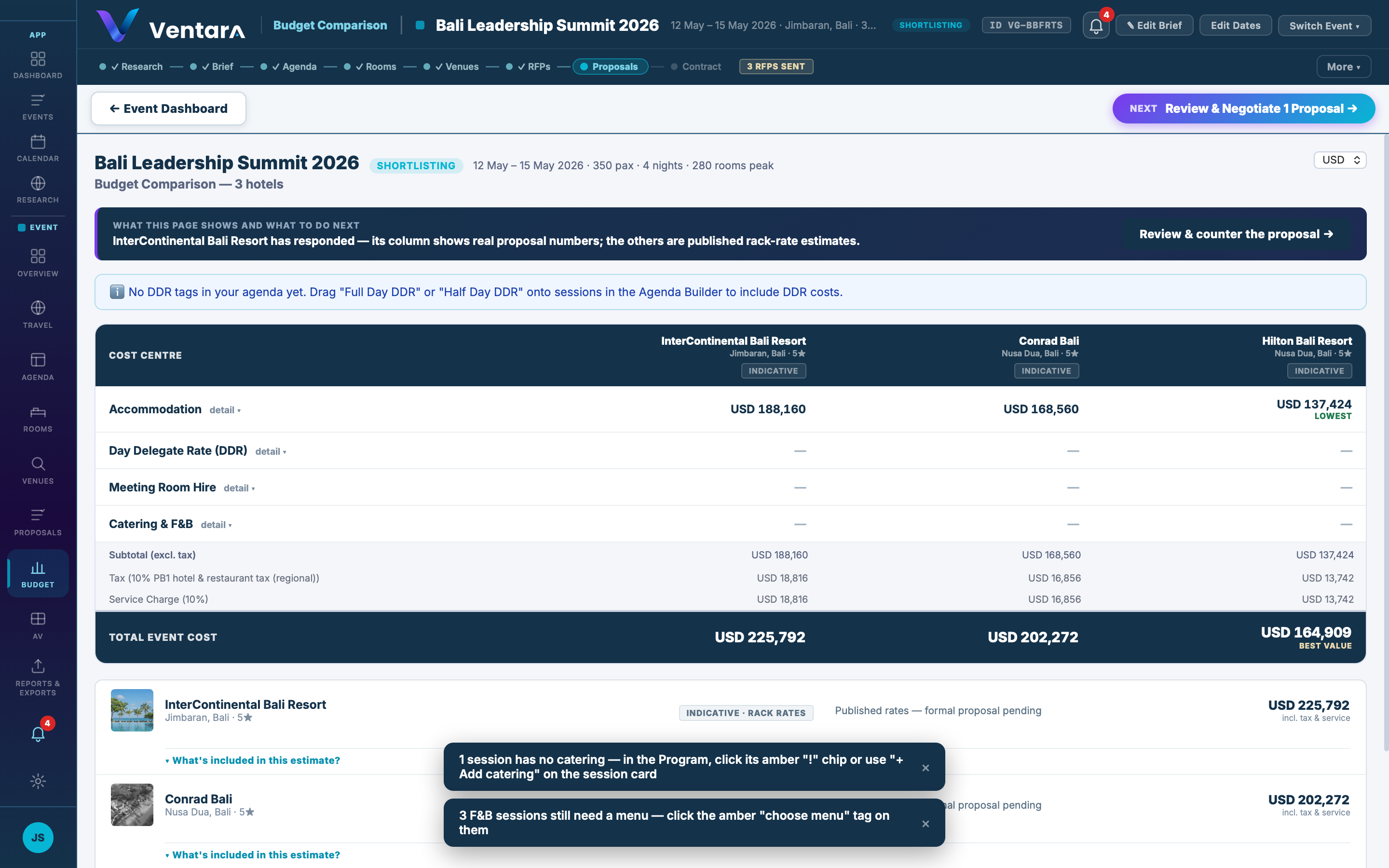
Task: Open the Travel sidebar icon
Action: [38, 314]
